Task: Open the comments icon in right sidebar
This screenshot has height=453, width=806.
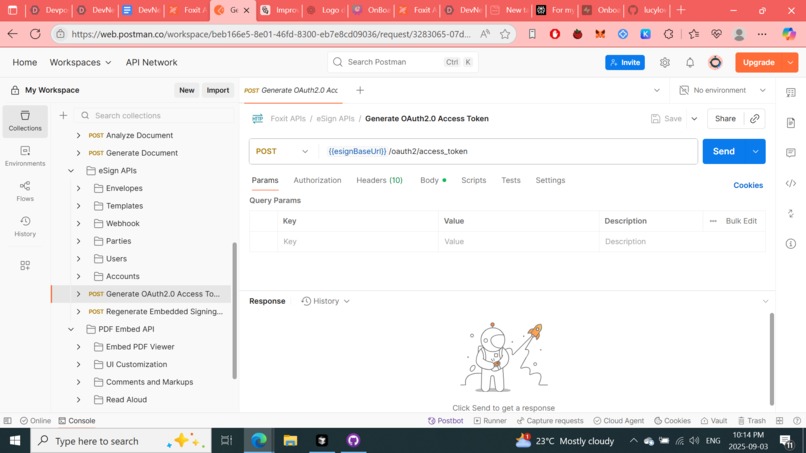Action: click(791, 153)
